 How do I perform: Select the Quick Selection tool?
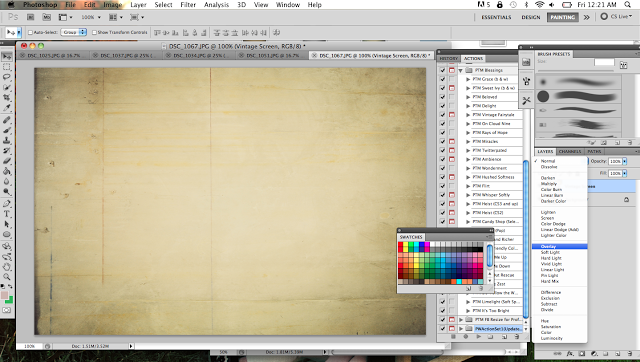(7, 87)
